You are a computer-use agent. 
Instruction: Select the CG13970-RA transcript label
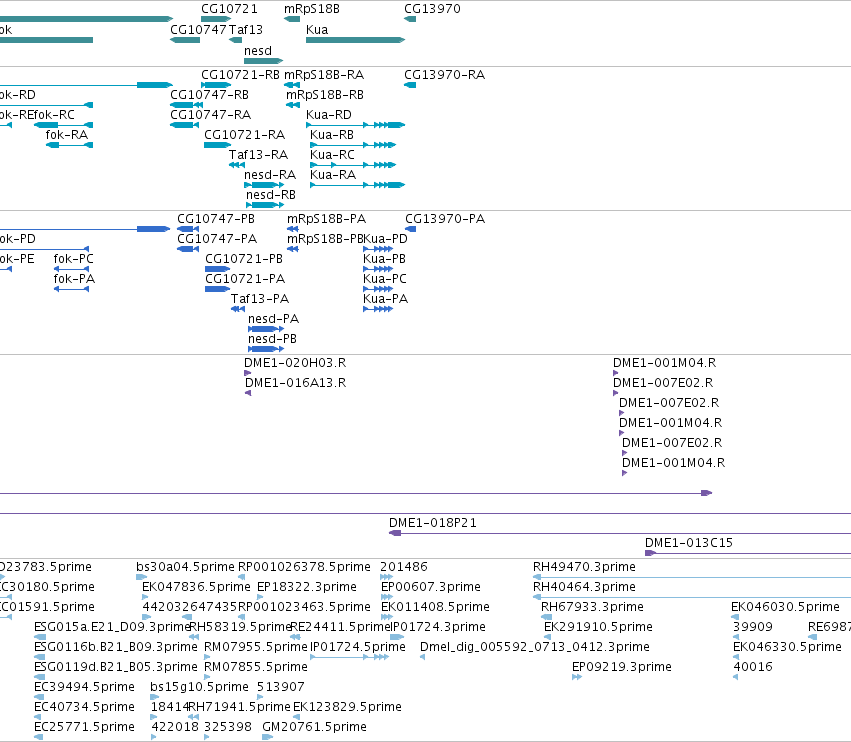444,74
